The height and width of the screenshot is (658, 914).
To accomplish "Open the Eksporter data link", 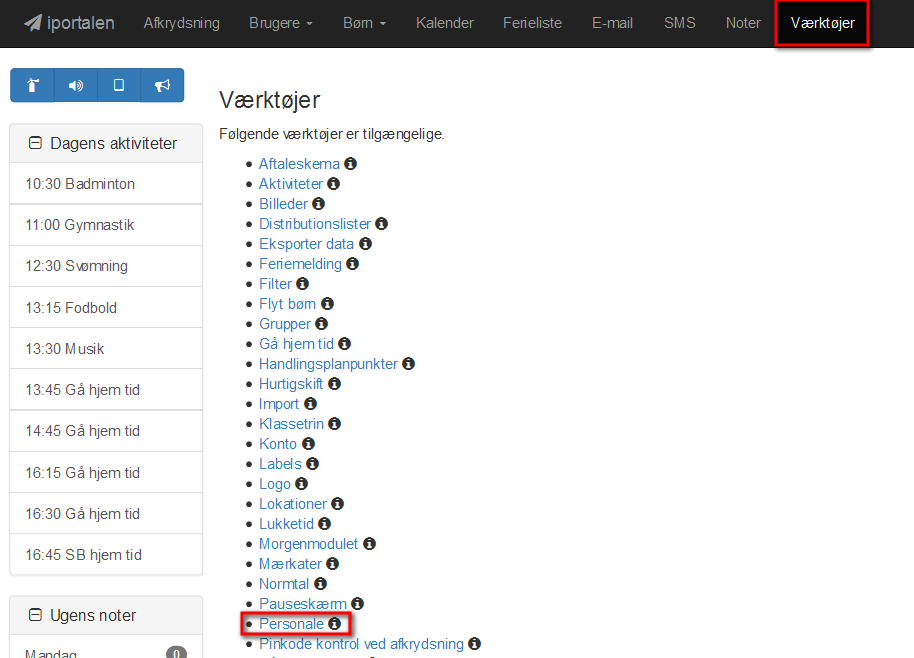I will (307, 244).
